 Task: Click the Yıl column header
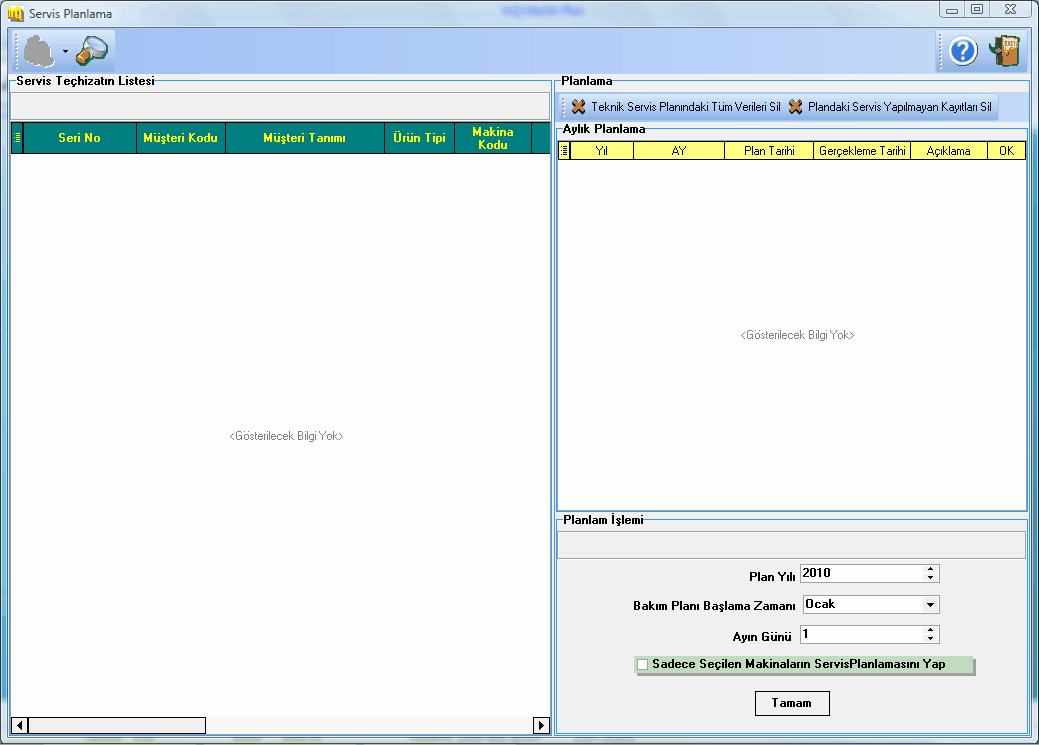click(x=602, y=151)
